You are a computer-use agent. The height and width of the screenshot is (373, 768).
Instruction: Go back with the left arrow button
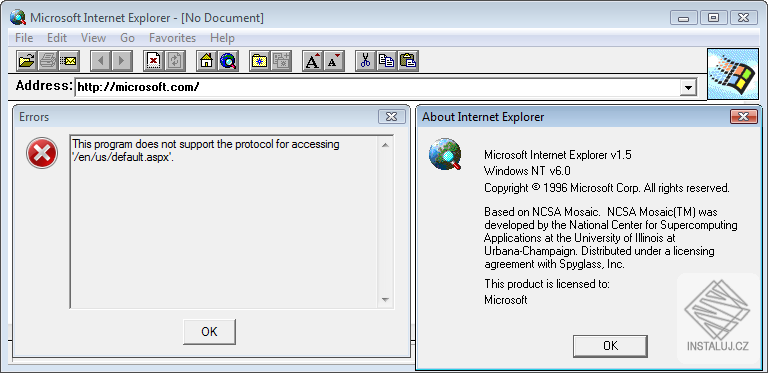coord(101,61)
